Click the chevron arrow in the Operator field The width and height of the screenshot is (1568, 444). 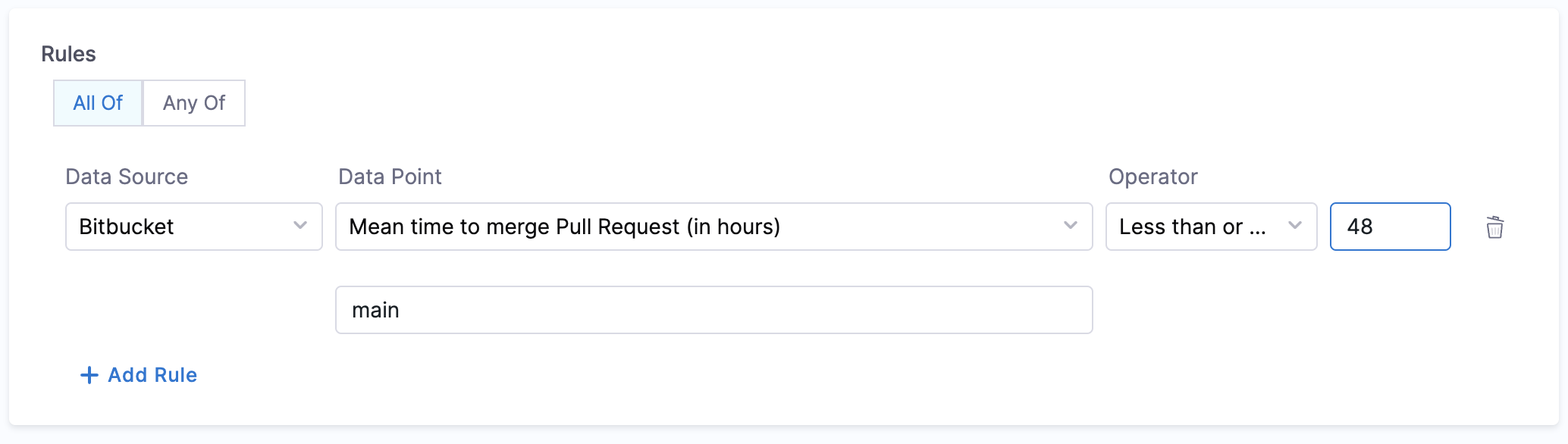[1295, 226]
